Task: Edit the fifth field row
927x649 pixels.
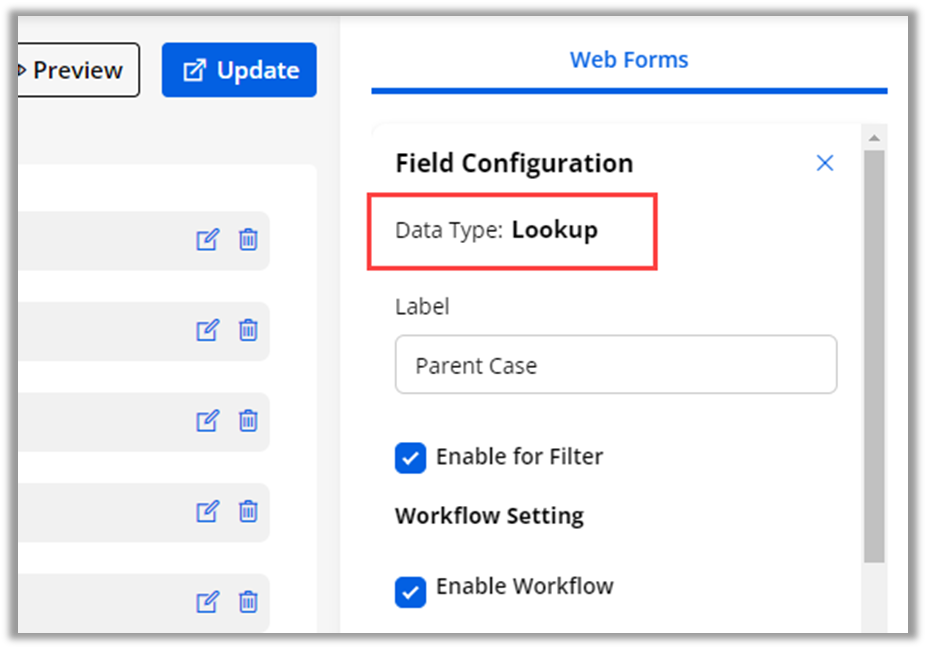Action: coord(207,602)
